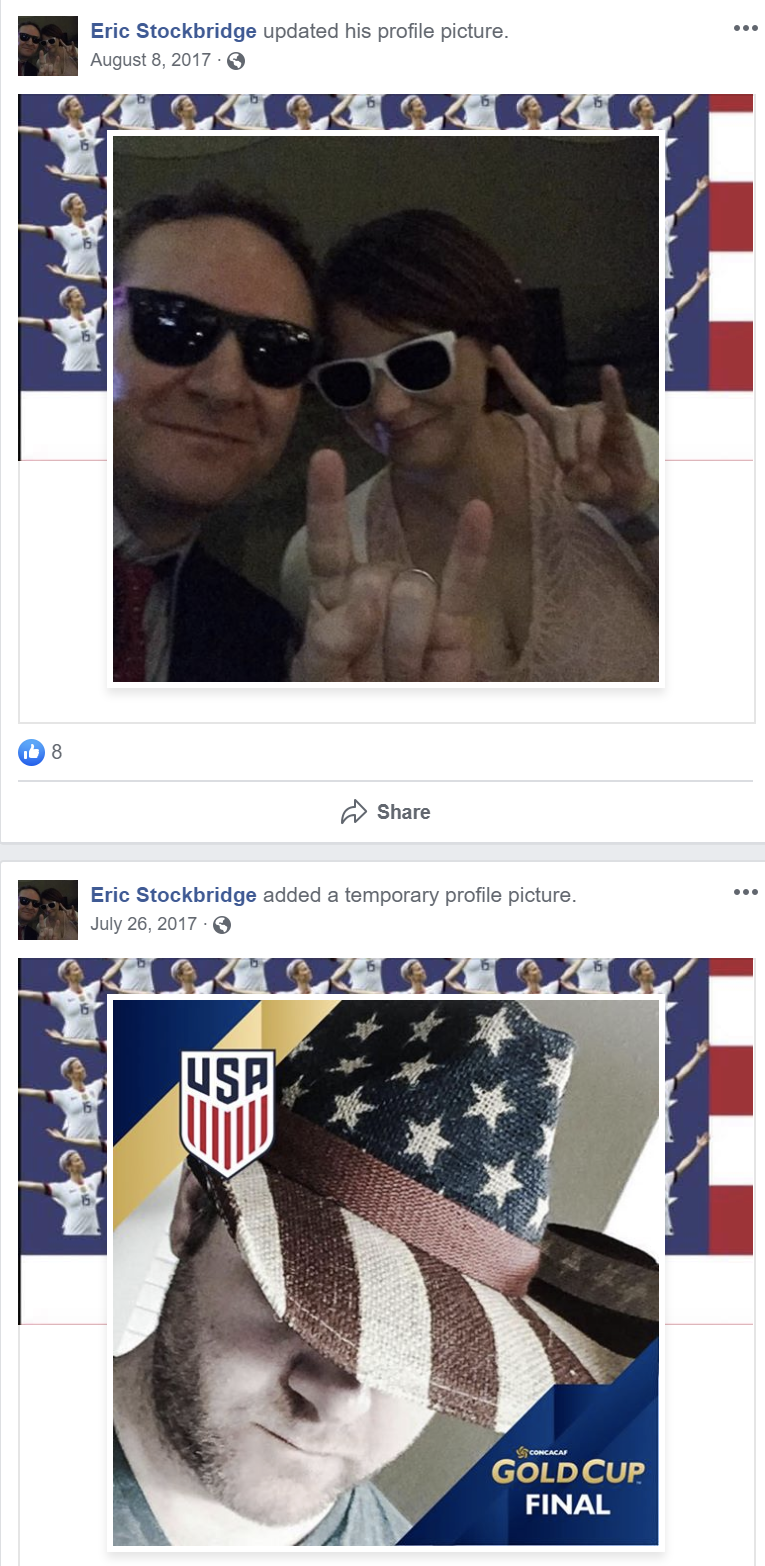View the American flag hat profile photo
Viewport: 765px width, 1566px height.
coord(386,1273)
